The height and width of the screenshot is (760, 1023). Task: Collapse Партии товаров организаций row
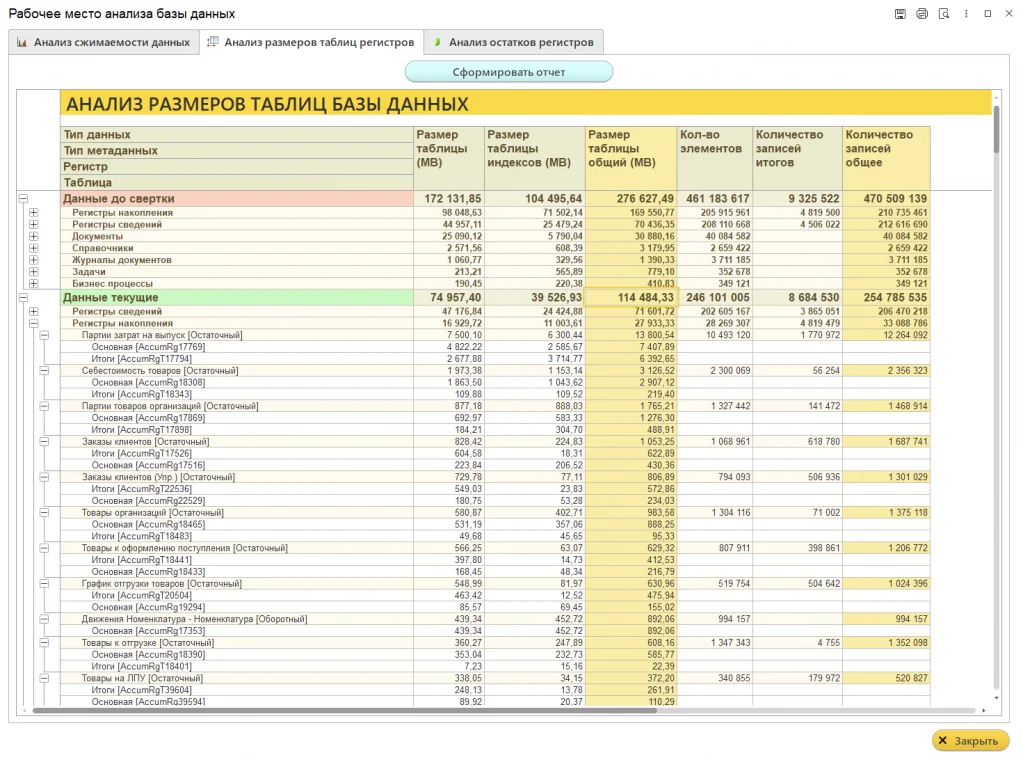(44, 406)
